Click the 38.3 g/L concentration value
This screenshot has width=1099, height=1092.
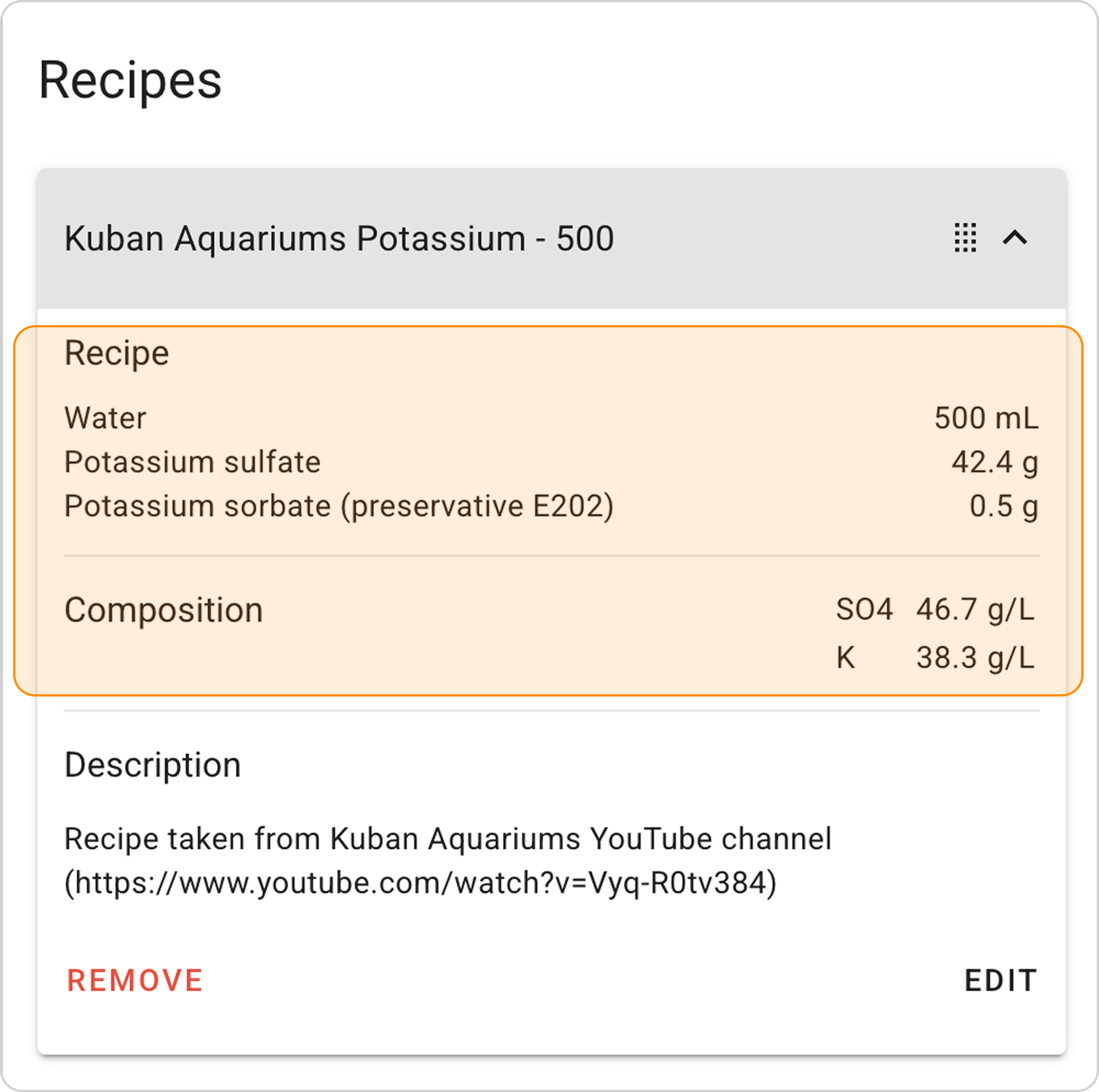(x=975, y=658)
